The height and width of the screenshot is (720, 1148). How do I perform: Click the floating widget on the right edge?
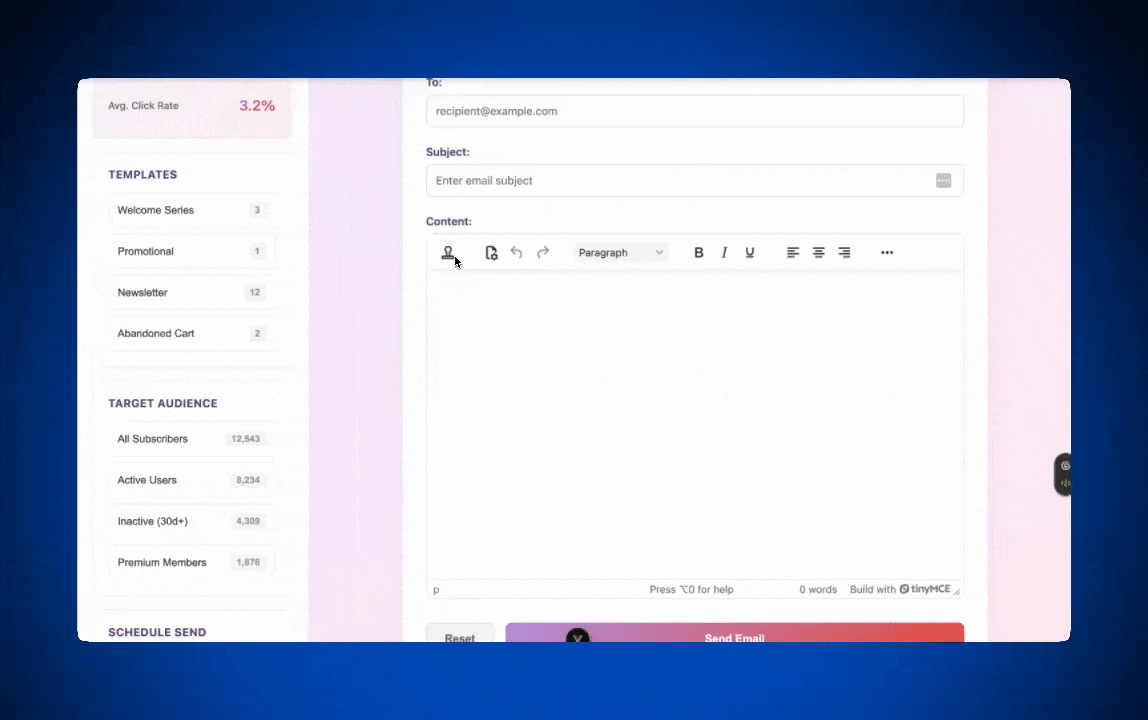(1063, 475)
